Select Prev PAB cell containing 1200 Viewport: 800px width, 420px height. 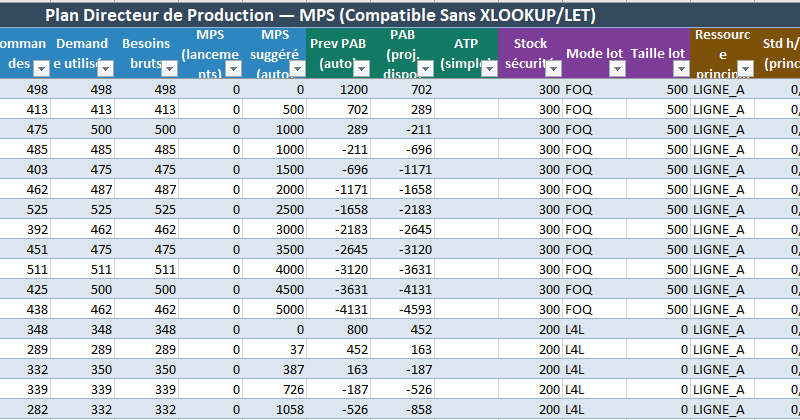coord(338,90)
